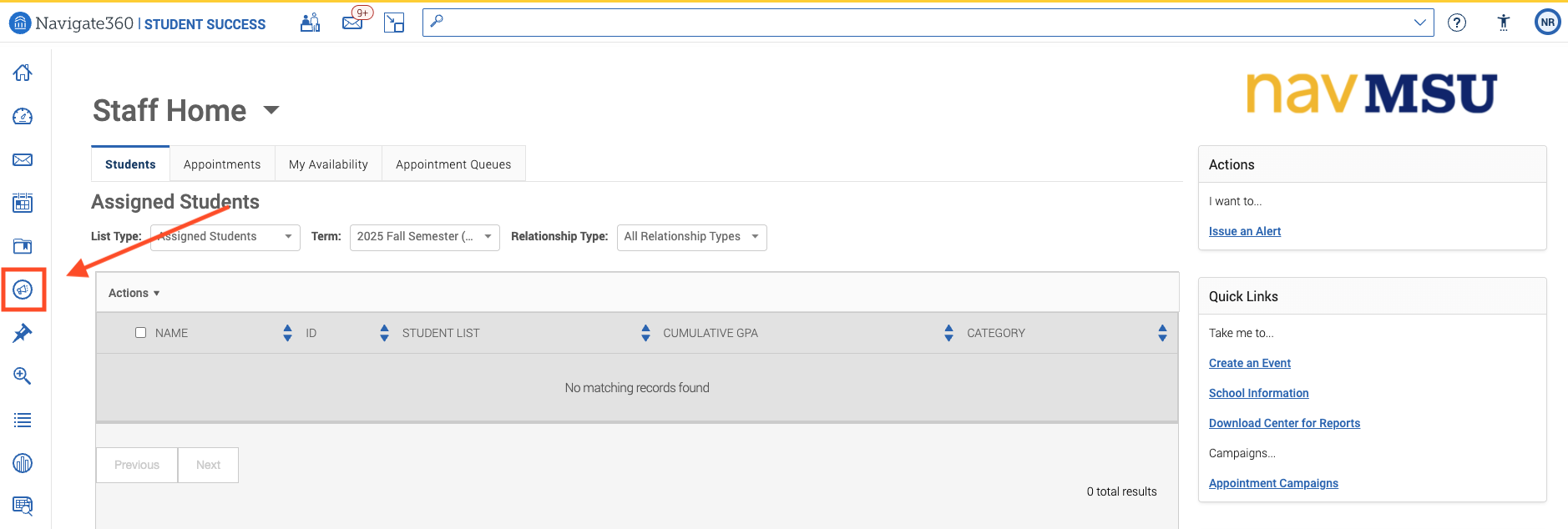The image size is (1568, 529).
Task: Open the dashboard gauge sidebar icon
Action: click(23, 116)
